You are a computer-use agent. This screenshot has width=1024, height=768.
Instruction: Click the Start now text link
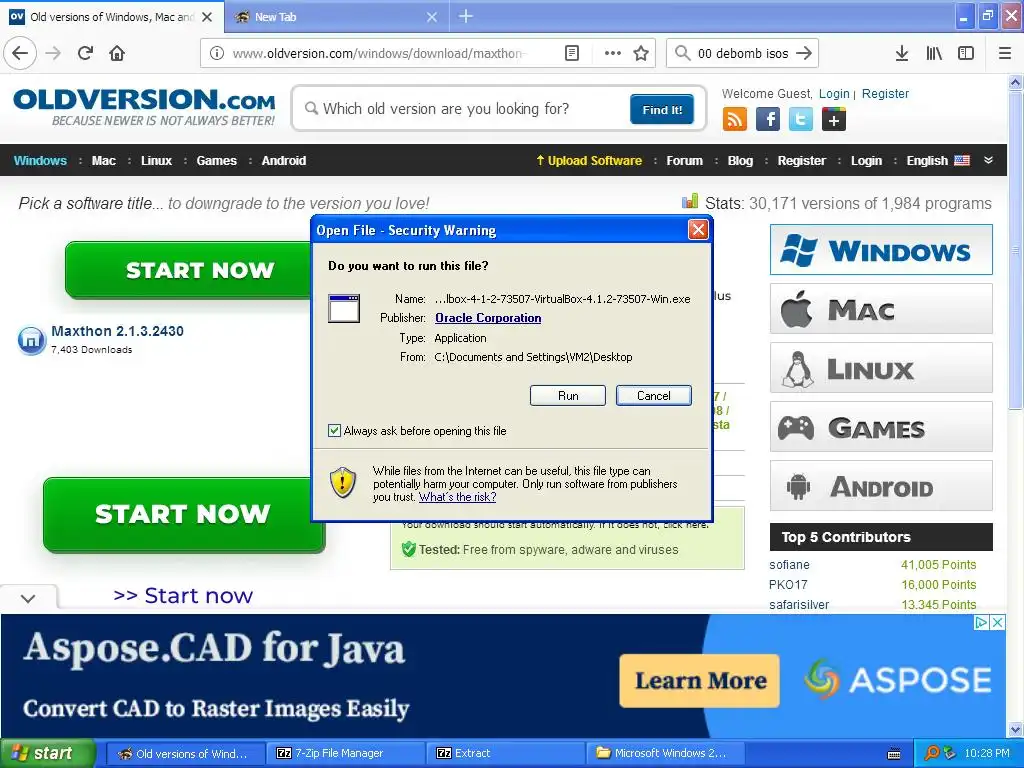[183, 596]
